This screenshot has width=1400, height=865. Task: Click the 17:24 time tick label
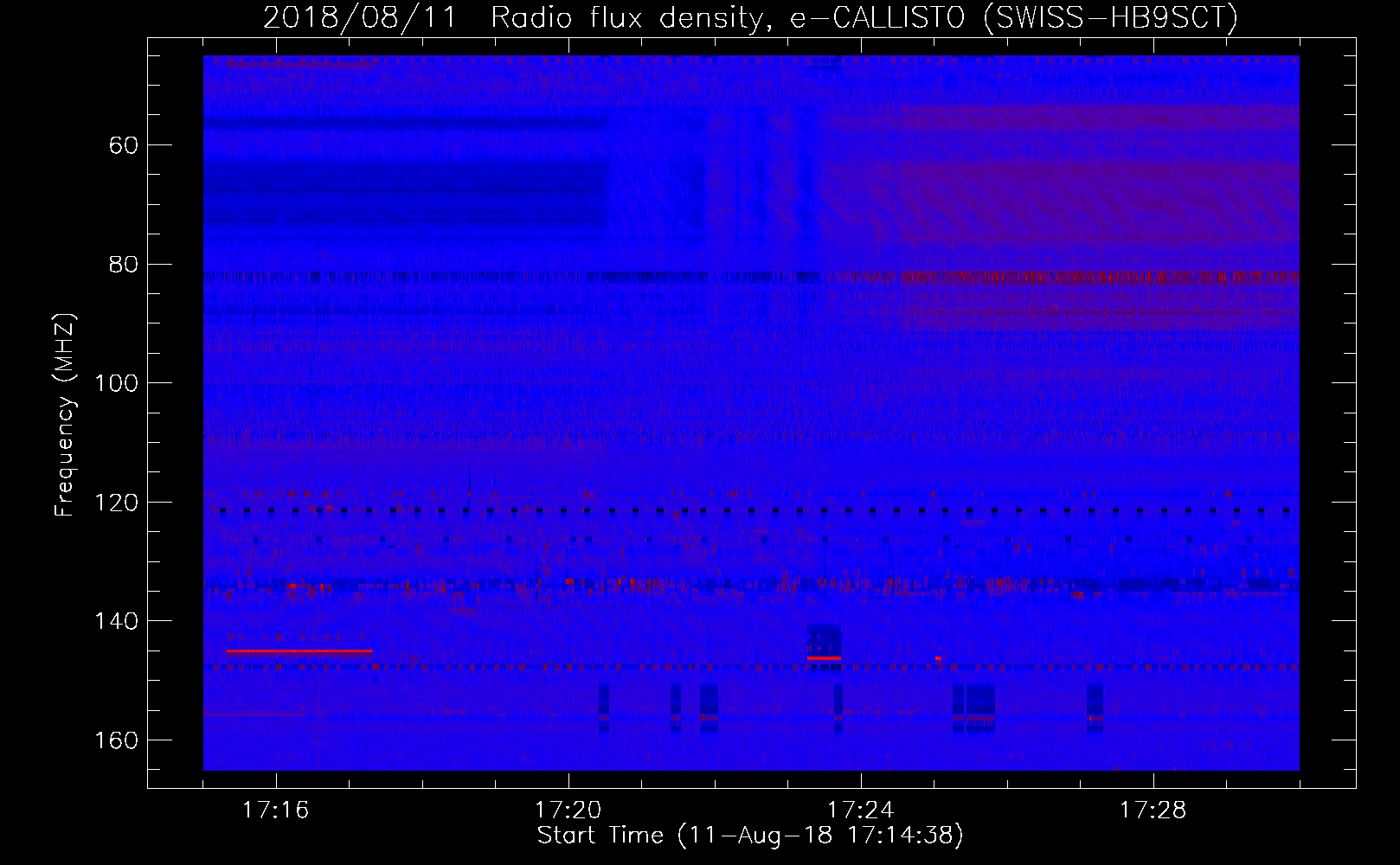click(861, 811)
